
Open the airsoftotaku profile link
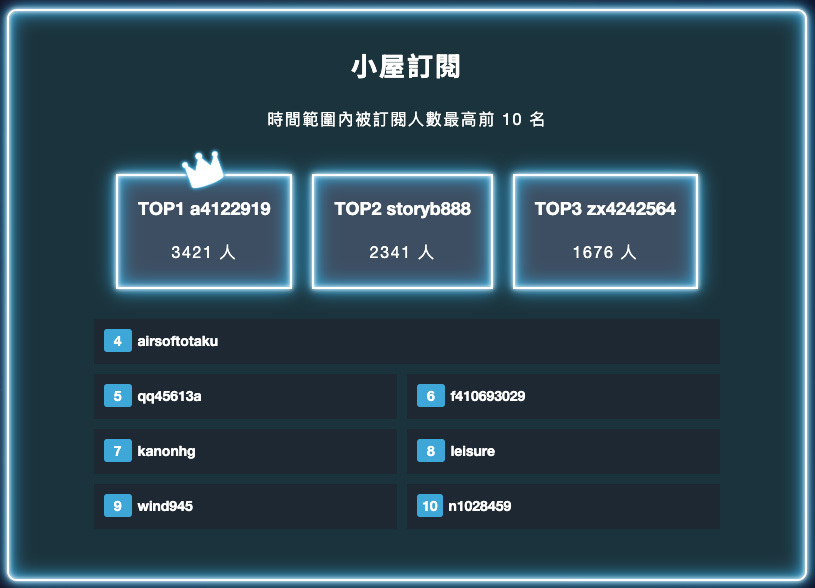(x=178, y=341)
